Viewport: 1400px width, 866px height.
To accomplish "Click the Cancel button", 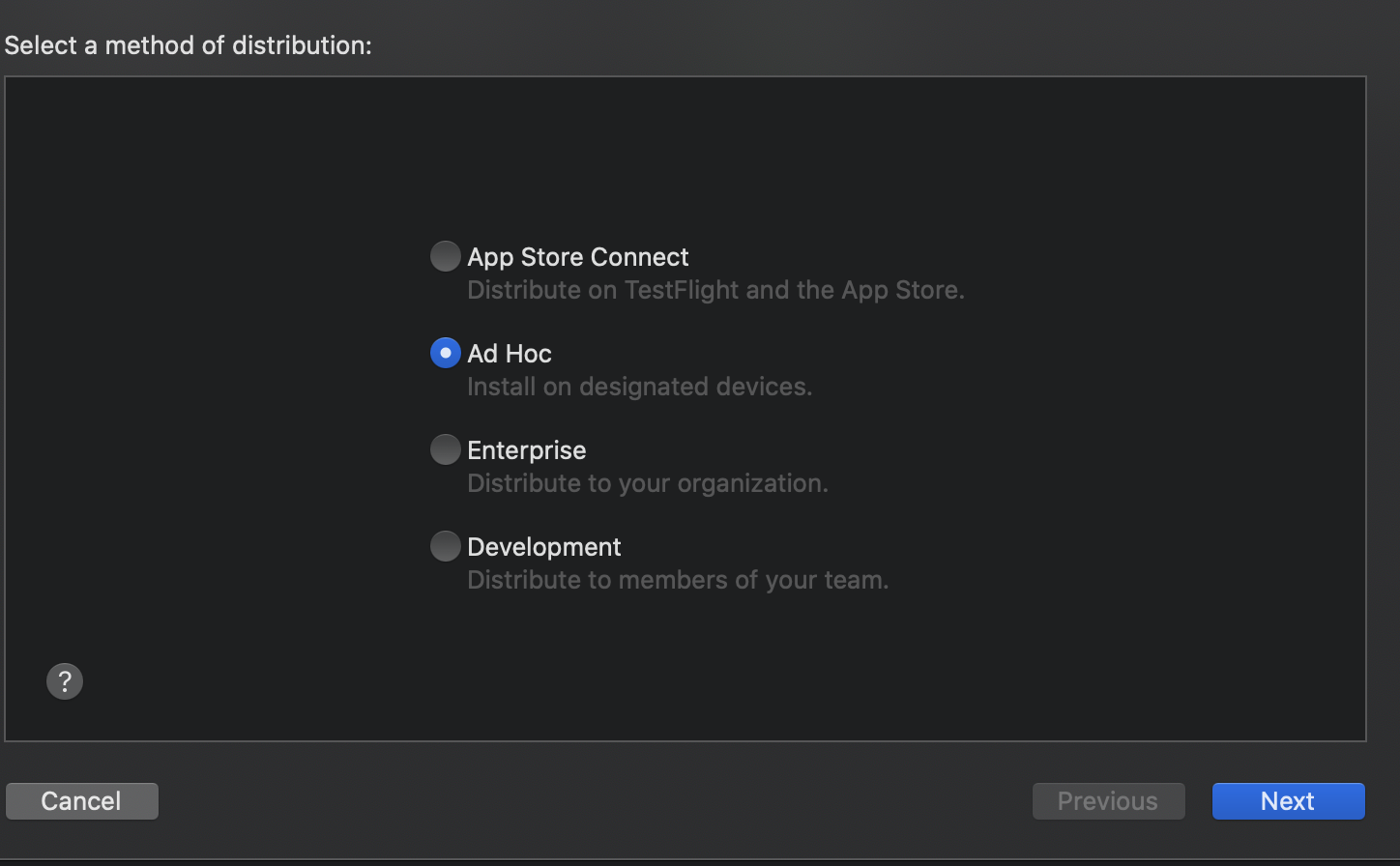I will 81,801.
